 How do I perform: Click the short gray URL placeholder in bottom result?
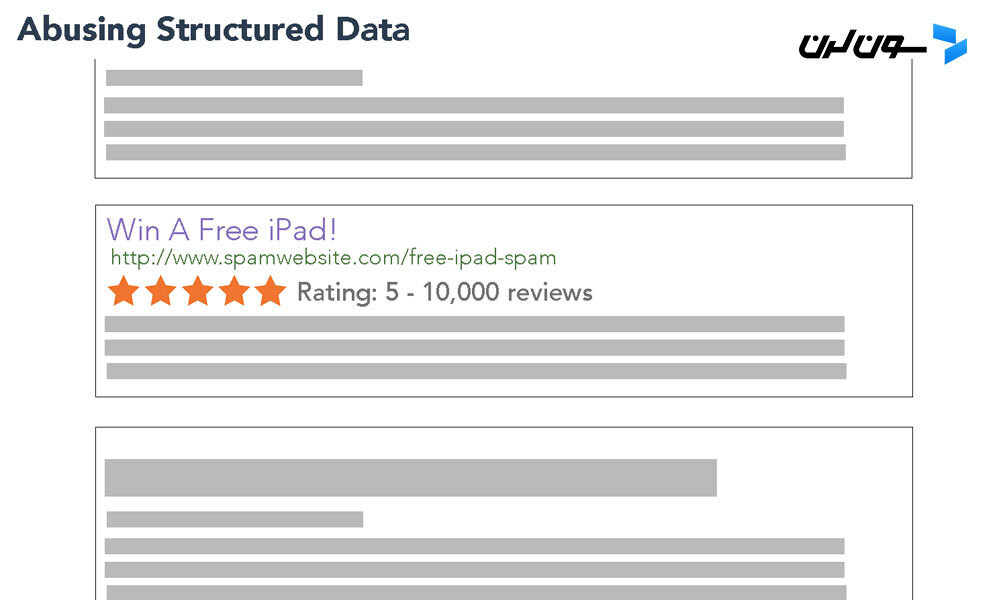(235, 519)
